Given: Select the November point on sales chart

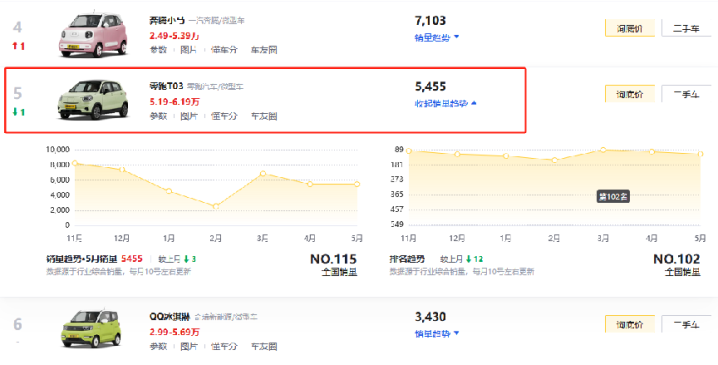Looking at the screenshot, I should coord(75,163).
